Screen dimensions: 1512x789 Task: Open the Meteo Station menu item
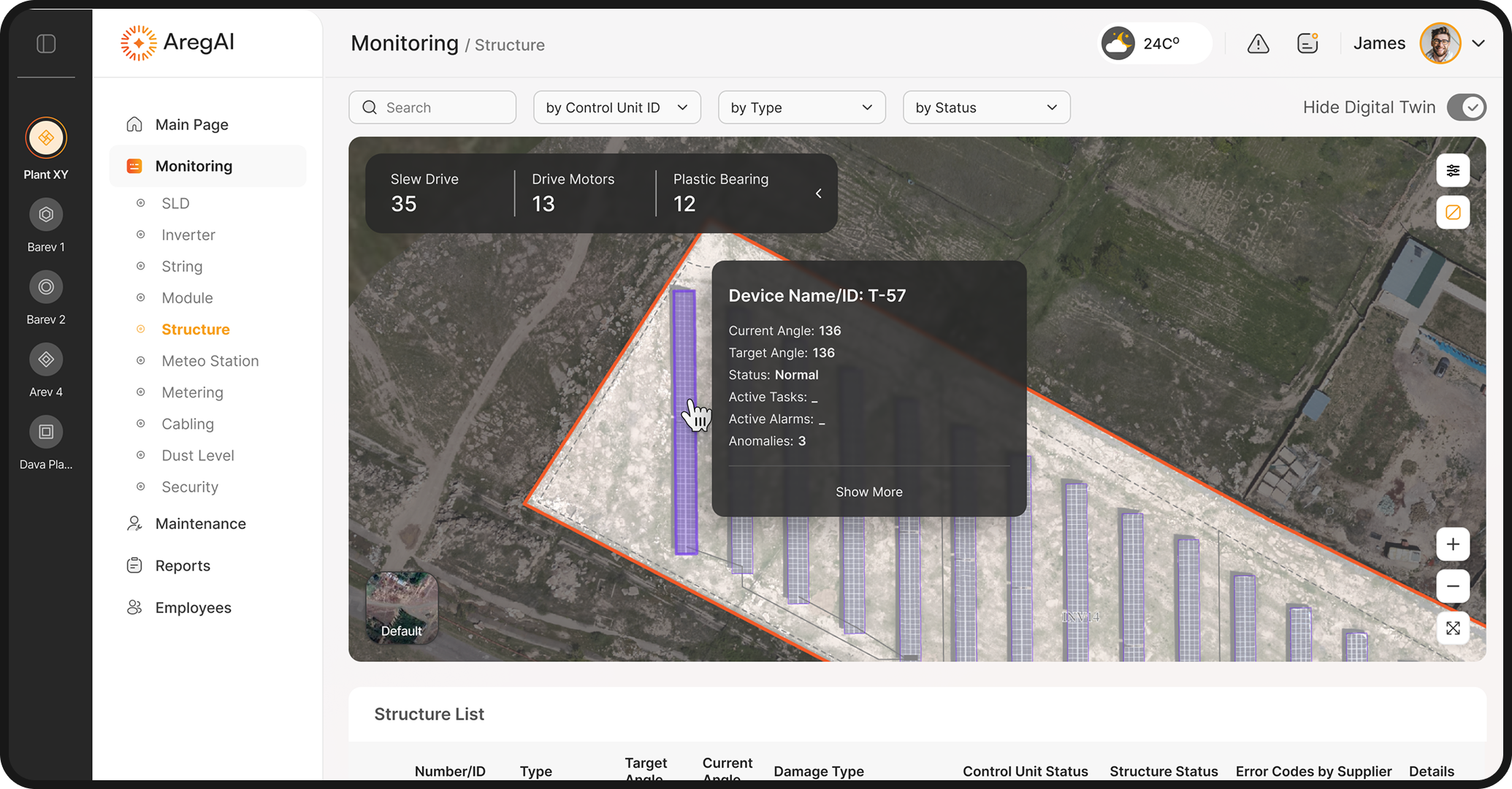(x=210, y=361)
